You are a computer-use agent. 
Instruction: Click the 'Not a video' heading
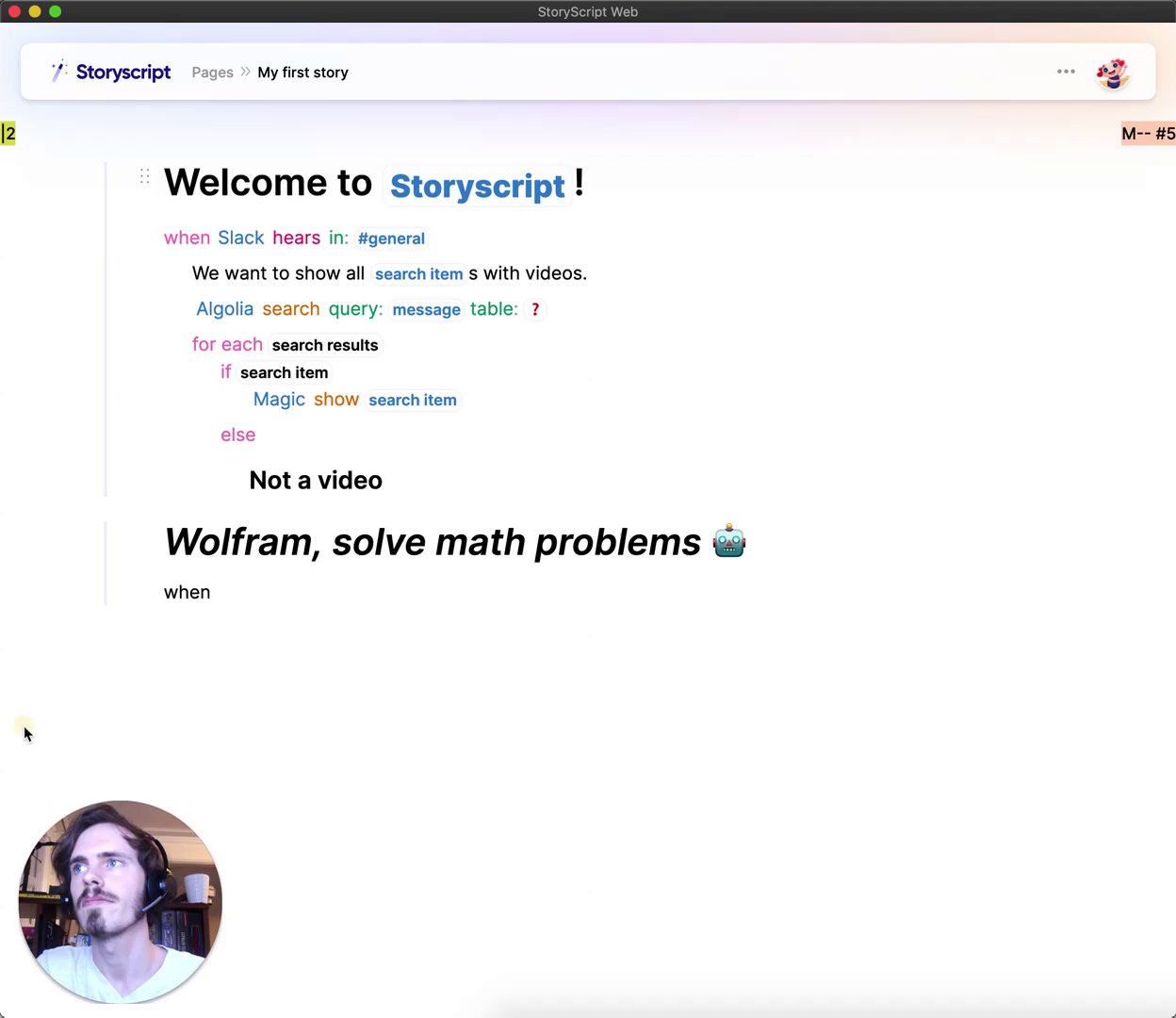point(316,480)
